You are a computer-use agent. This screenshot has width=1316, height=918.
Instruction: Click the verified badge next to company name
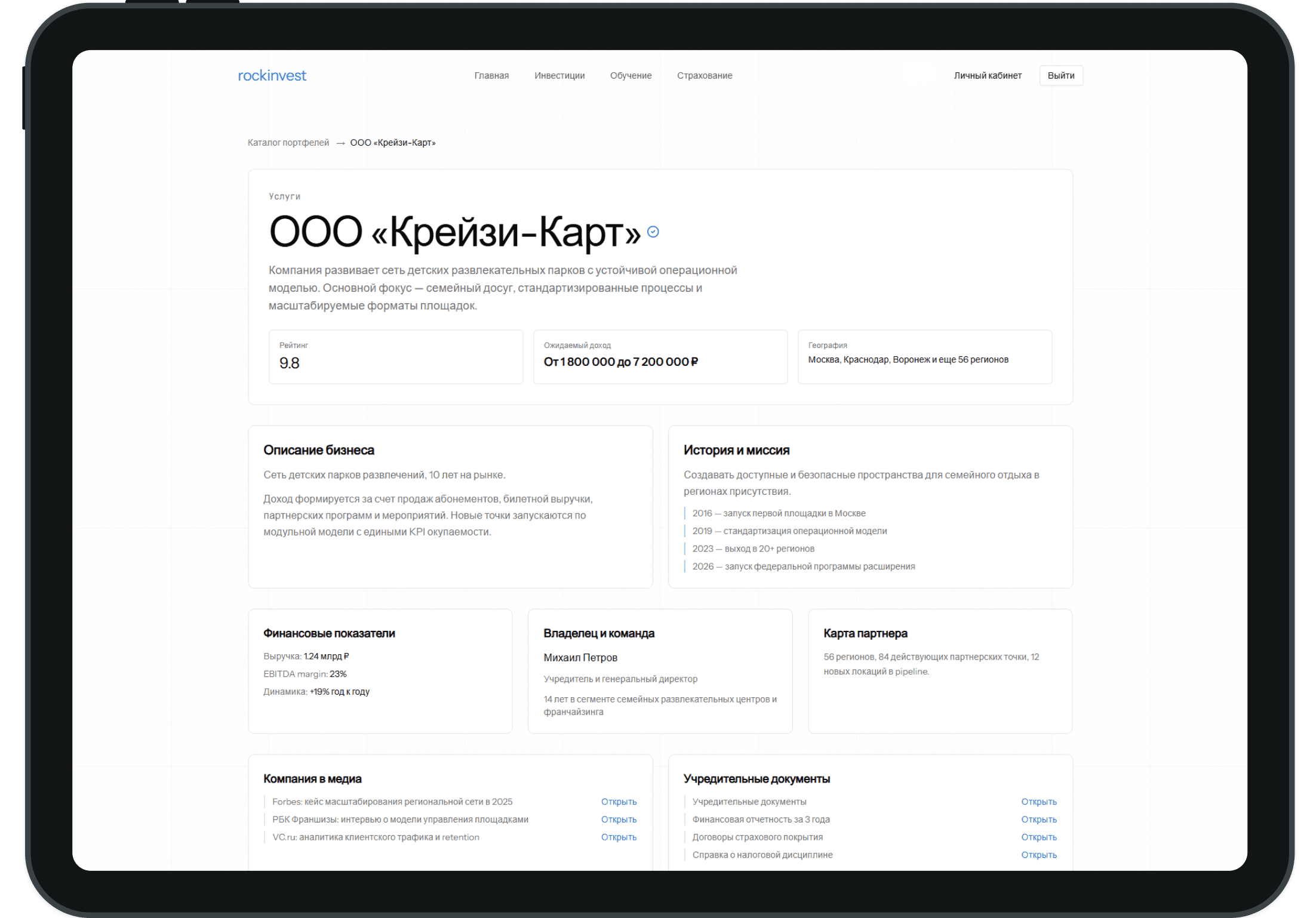tap(652, 232)
